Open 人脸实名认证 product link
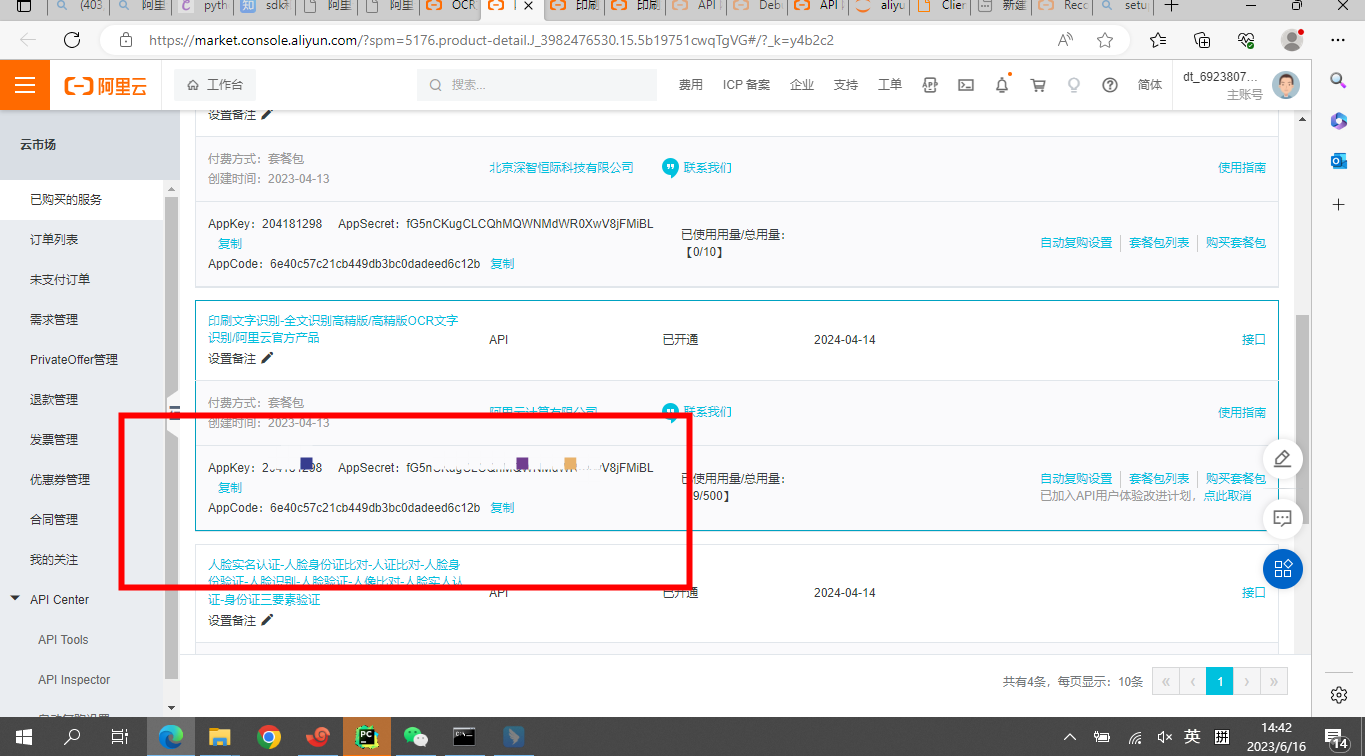The height and width of the screenshot is (756, 1365). click(x=334, y=582)
